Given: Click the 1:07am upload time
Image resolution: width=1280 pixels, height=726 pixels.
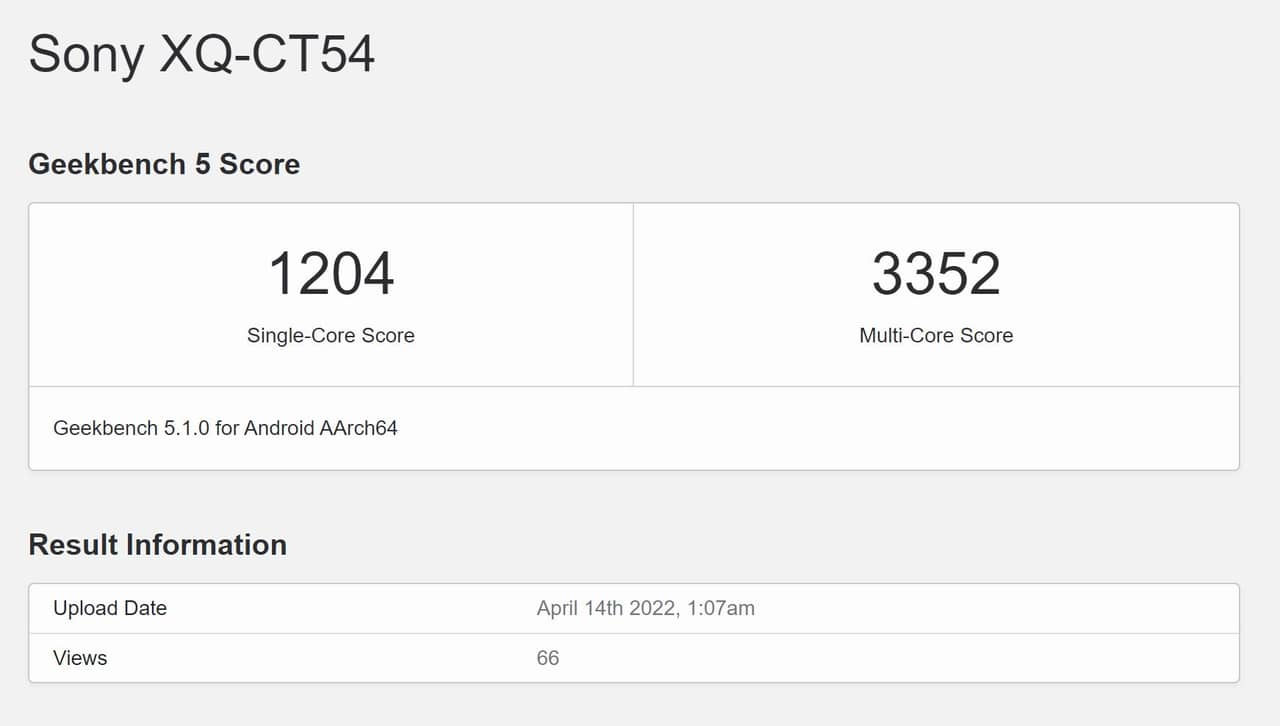Looking at the screenshot, I should (x=721, y=608).
